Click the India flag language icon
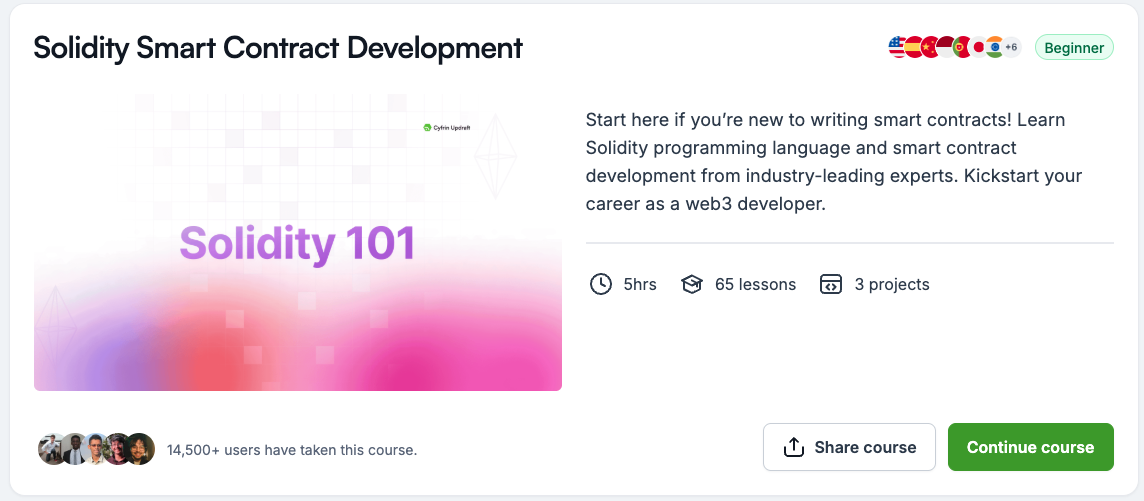This screenshot has height=501, width=1144. (x=994, y=47)
